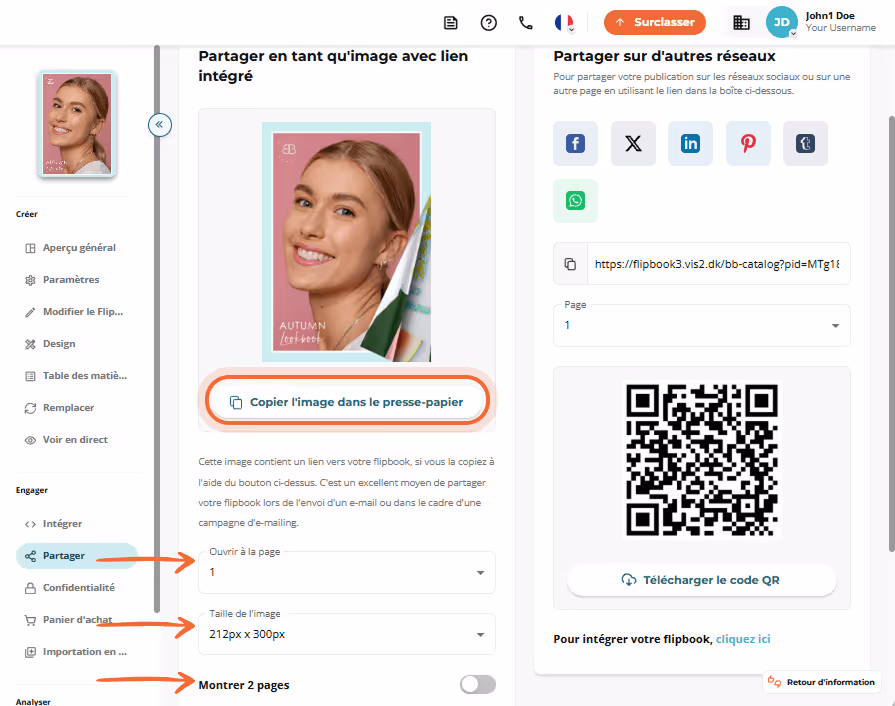
Task: Click the Surclasser upgrade button
Action: [655, 23]
